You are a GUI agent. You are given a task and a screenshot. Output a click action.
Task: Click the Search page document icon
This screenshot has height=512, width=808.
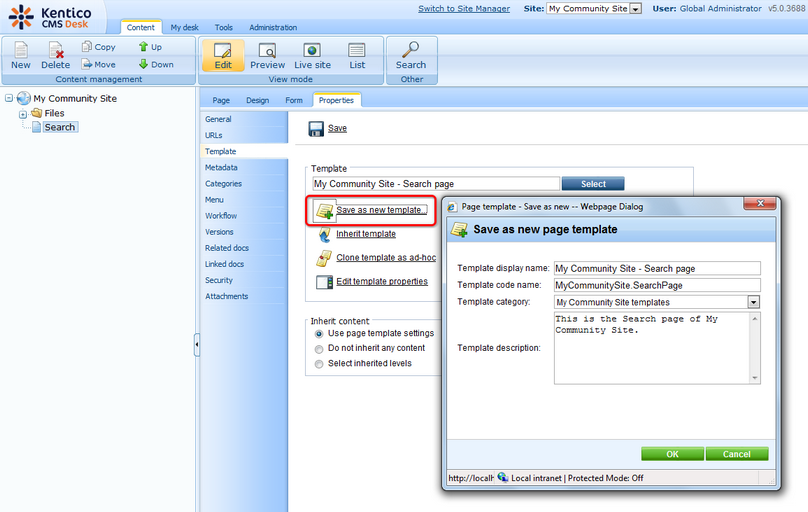tap(36, 127)
